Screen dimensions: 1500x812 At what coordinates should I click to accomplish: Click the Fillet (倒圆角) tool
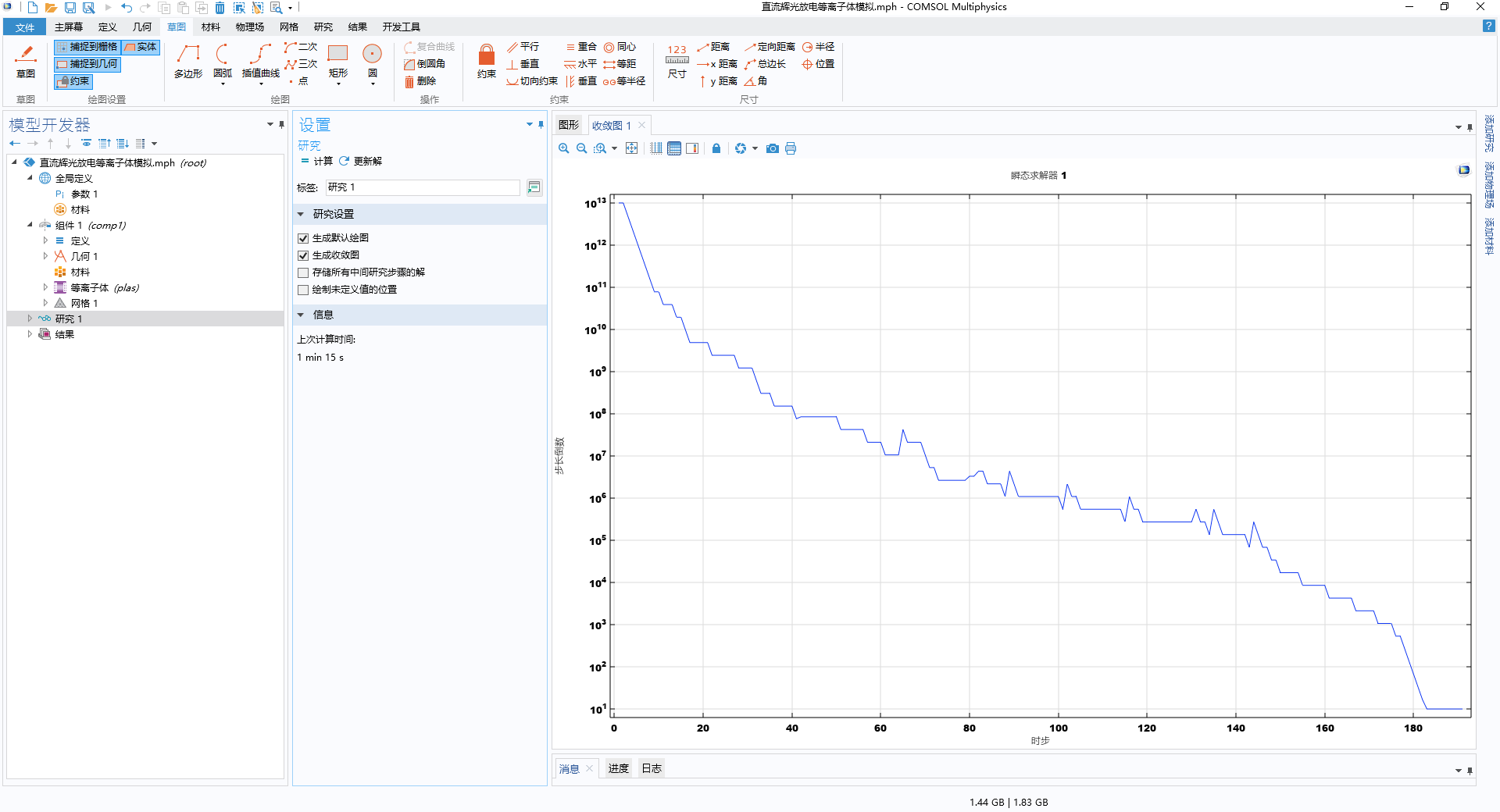pyautogui.click(x=425, y=64)
